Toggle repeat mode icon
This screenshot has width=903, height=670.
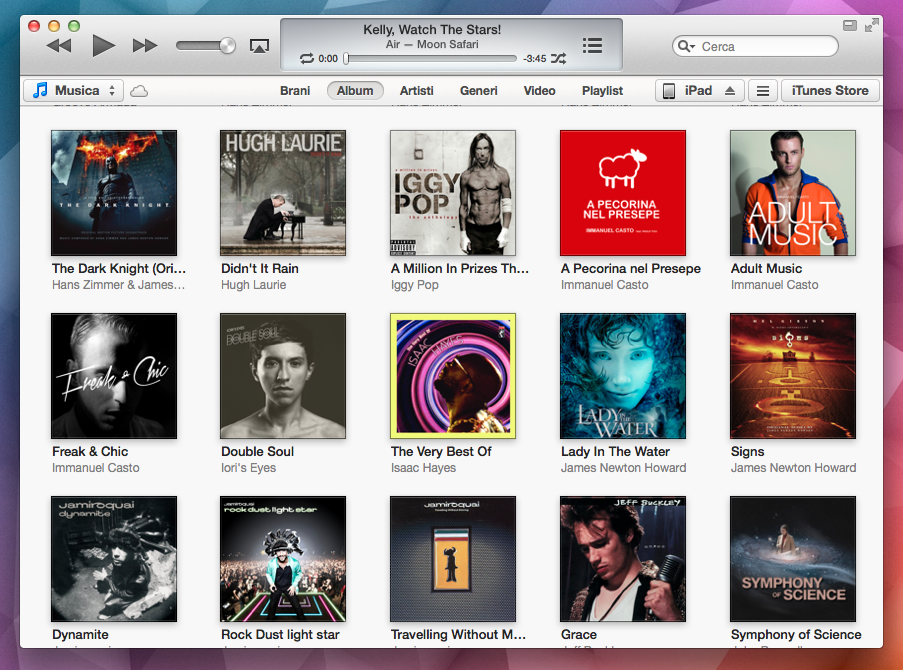tap(306, 58)
